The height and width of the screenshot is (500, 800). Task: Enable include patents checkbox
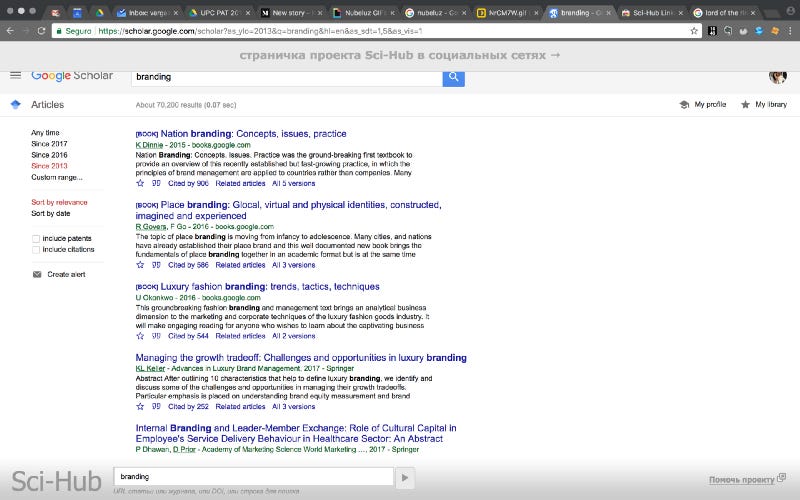pyautogui.click(x=36, y=239)
